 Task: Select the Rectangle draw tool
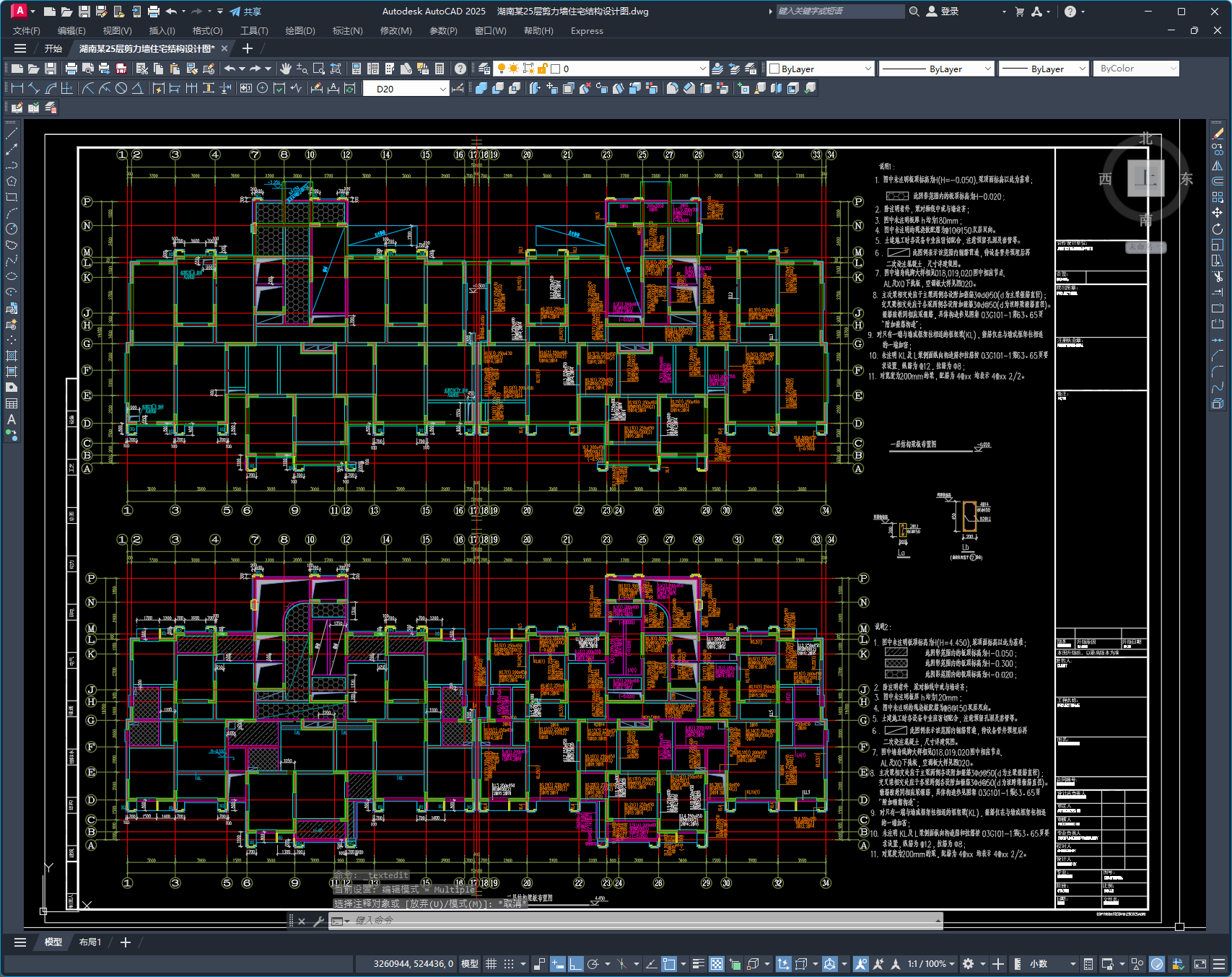12,197
